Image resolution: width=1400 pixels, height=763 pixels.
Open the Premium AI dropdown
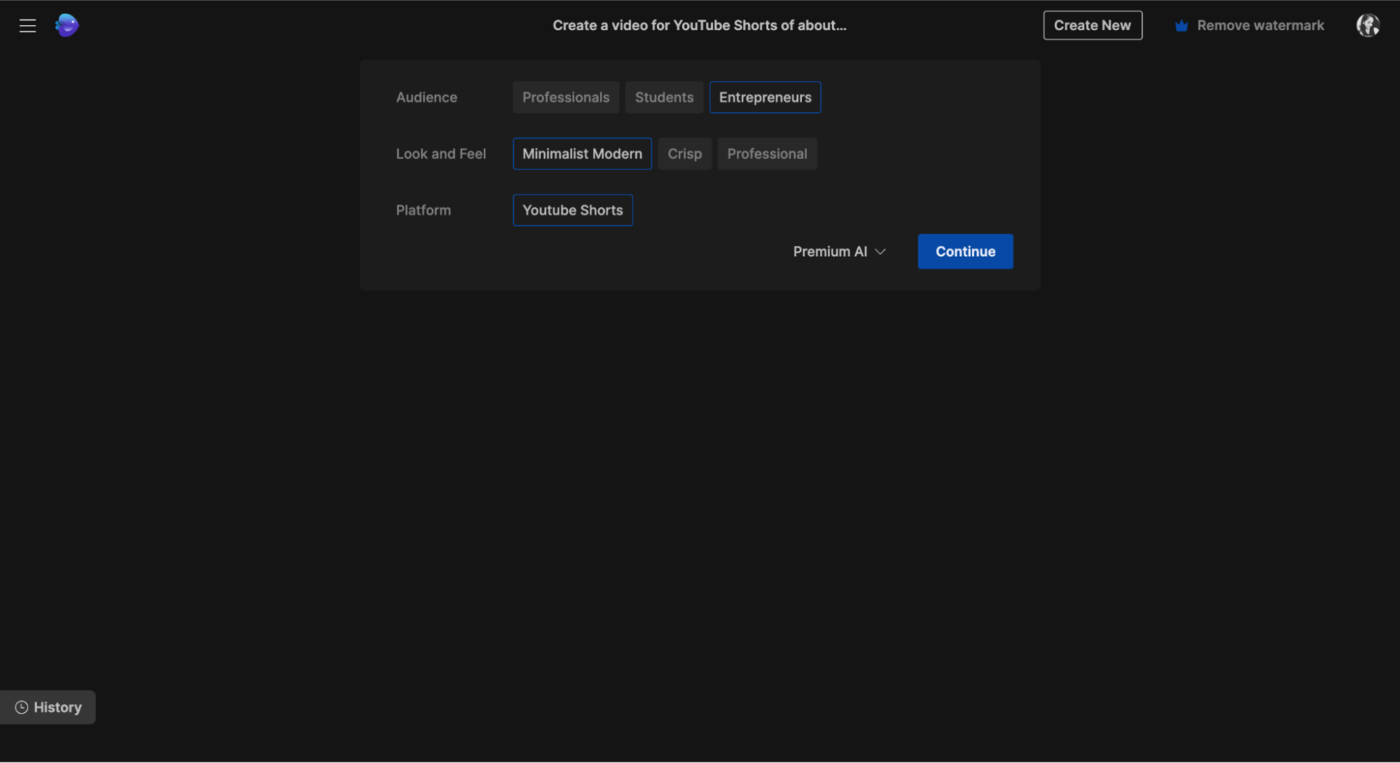click(830, 252)
